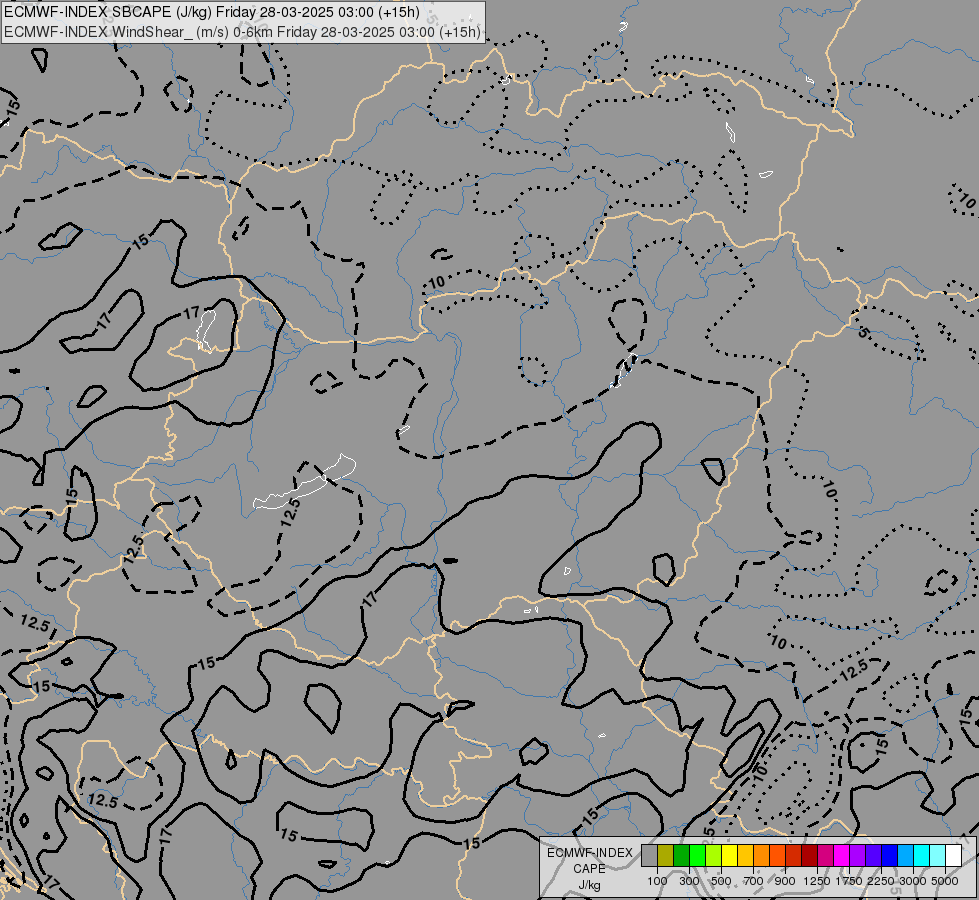Select the cyan swatch right of the 3000 tick
The image size is (979, 900).
pyautogui.click(x=922, y=855)
